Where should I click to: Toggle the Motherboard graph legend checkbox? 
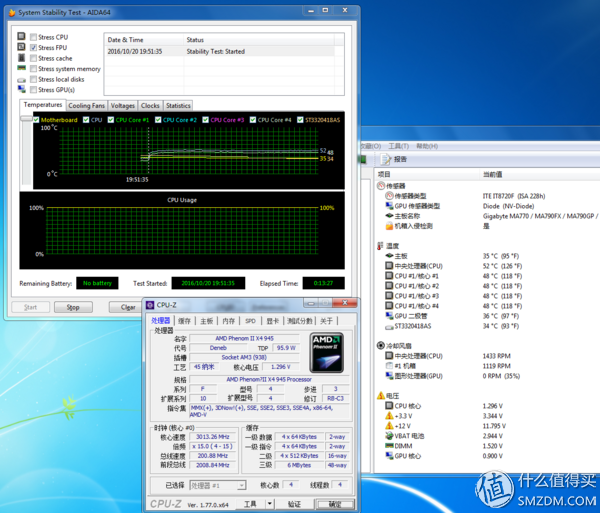36,120
